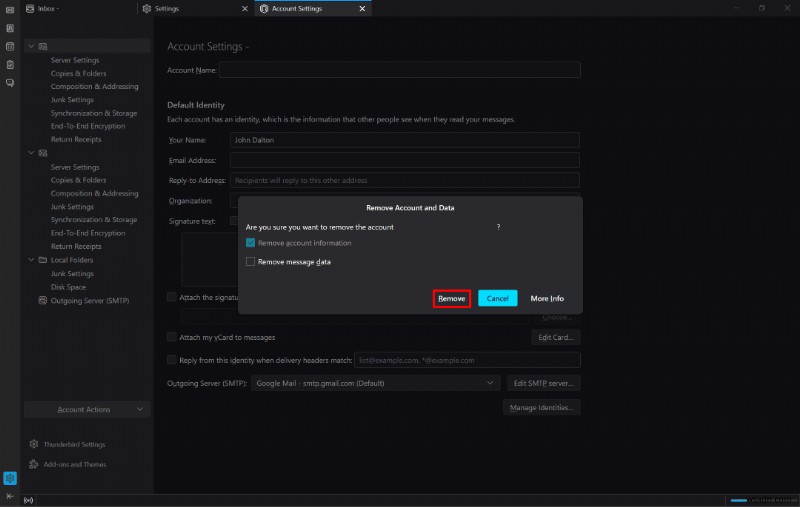Select Junk Settings under Local Folders
This screenshot has width=800, height=507.
[72, 274]
